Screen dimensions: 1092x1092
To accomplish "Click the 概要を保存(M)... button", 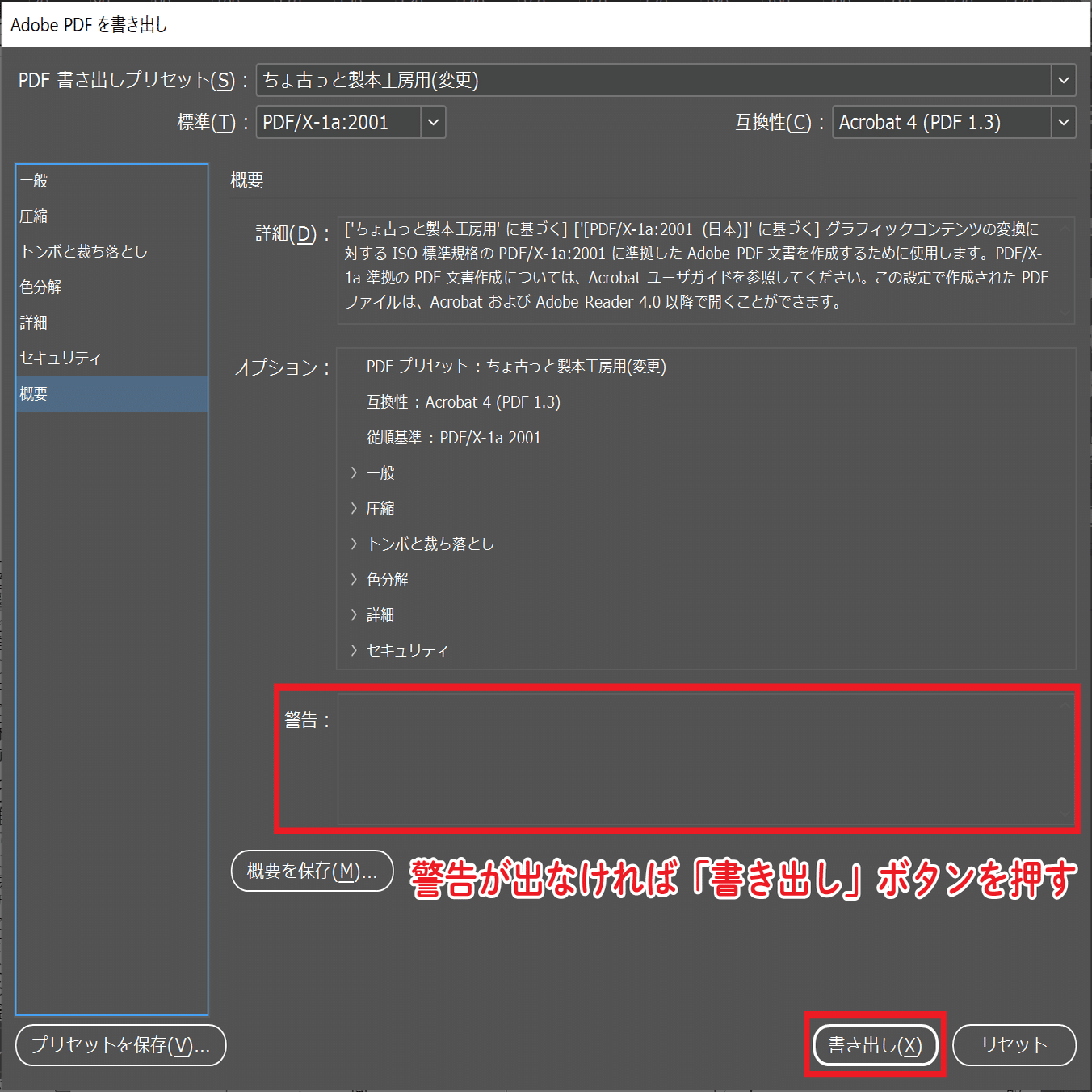I will 313,871.
